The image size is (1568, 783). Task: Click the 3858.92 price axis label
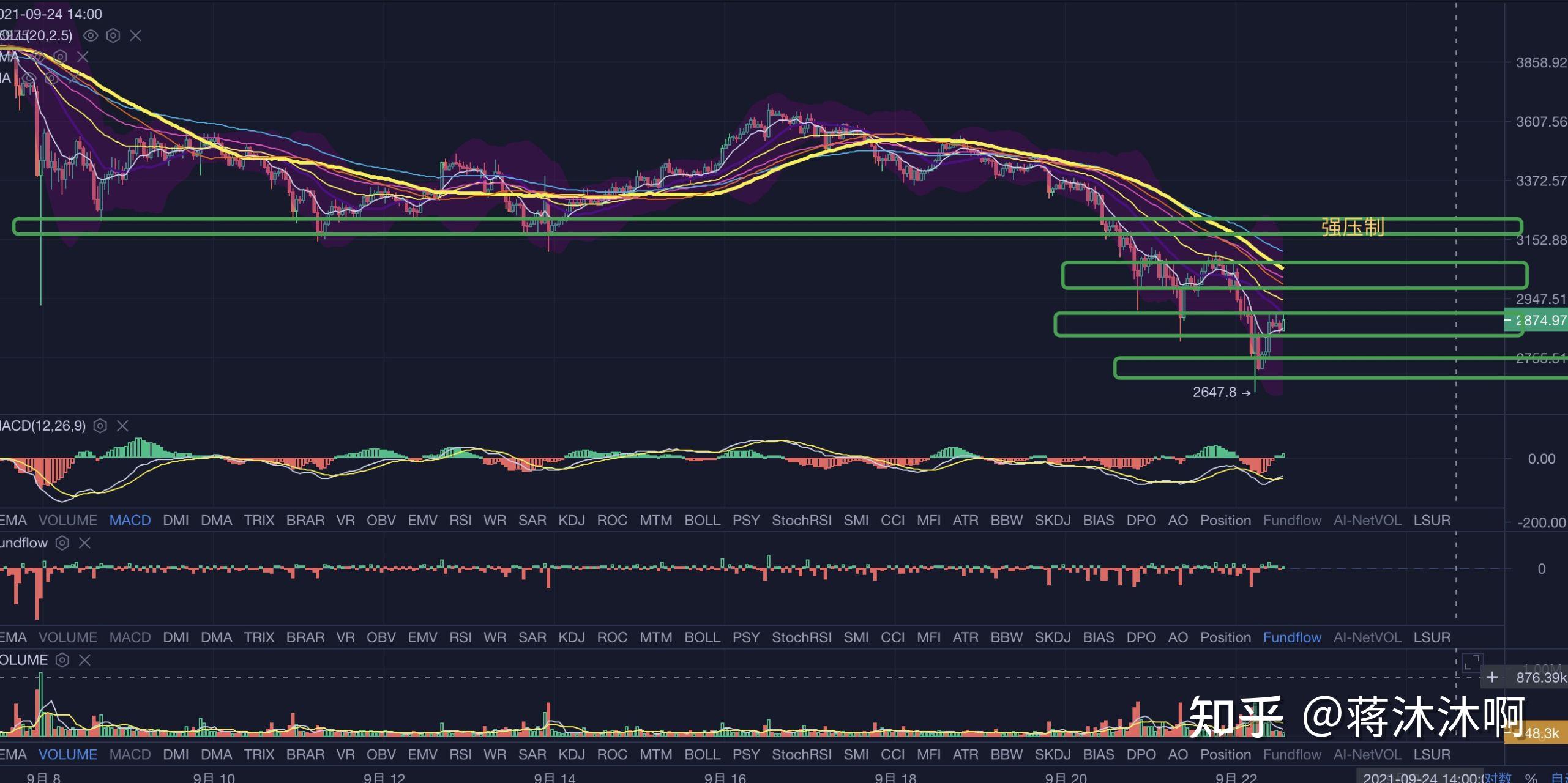(x=1541, y=62)
